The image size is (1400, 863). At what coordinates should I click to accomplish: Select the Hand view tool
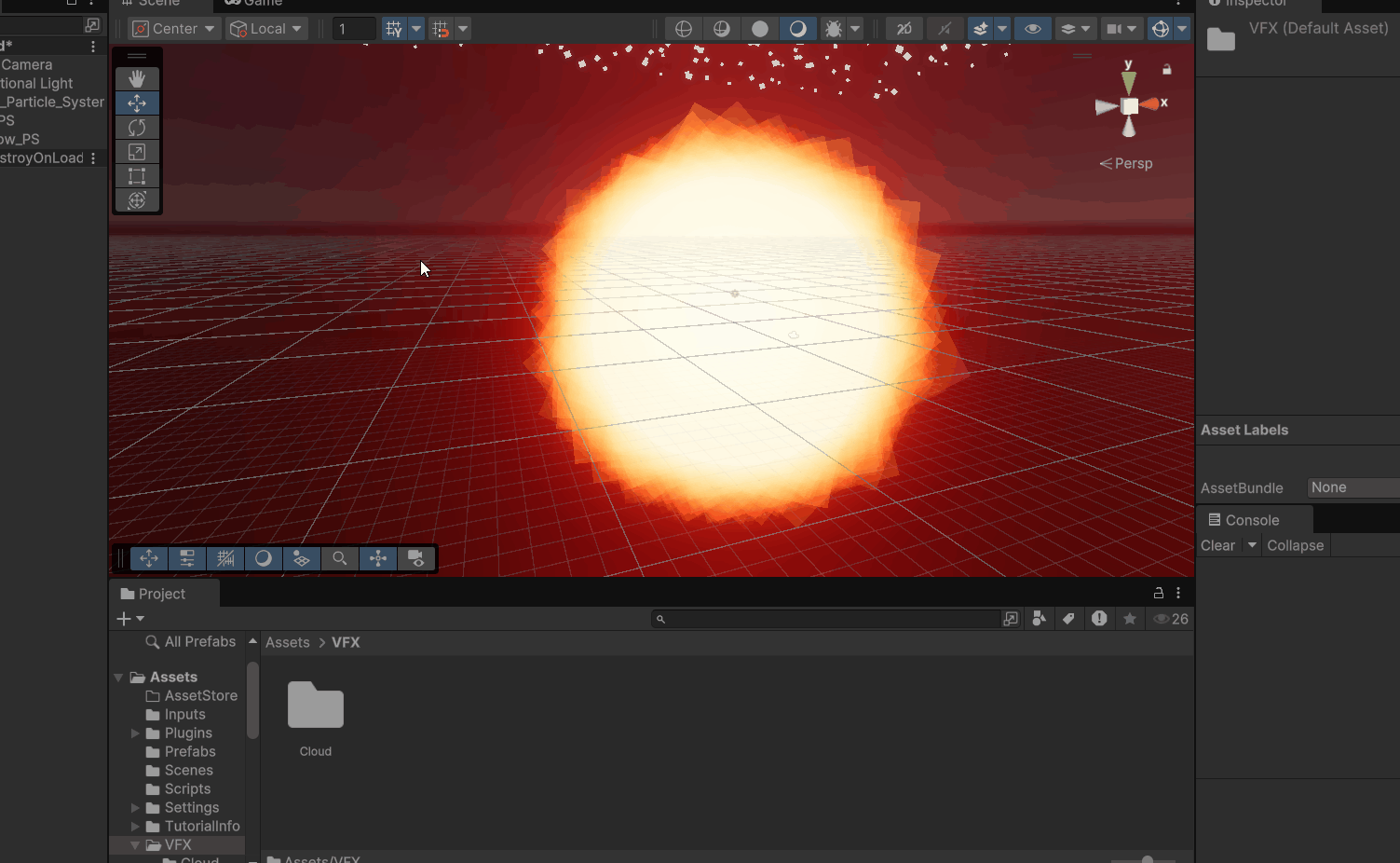pos(137,79)
